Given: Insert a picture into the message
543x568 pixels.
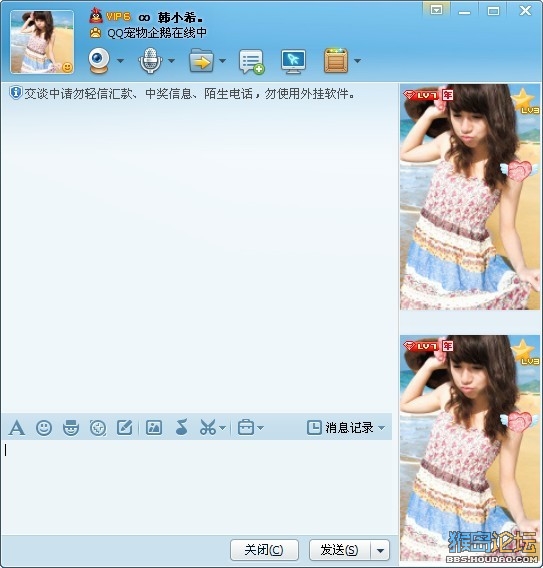Looking at the screenshot, I should 154,427.
